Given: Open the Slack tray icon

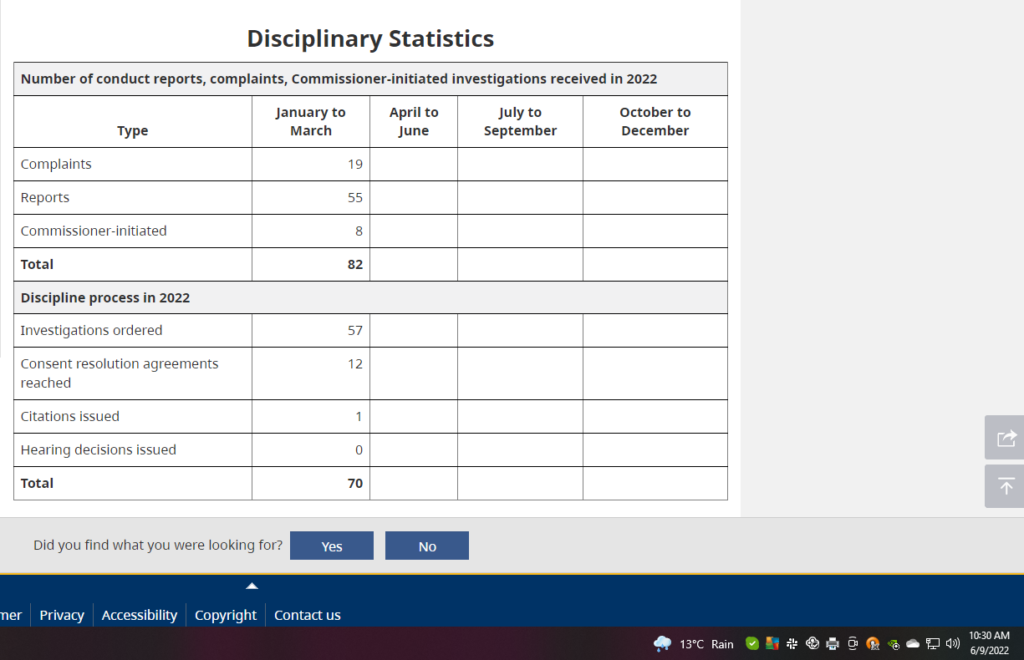Looking at the screenshot, I should (x=792, y=644).
